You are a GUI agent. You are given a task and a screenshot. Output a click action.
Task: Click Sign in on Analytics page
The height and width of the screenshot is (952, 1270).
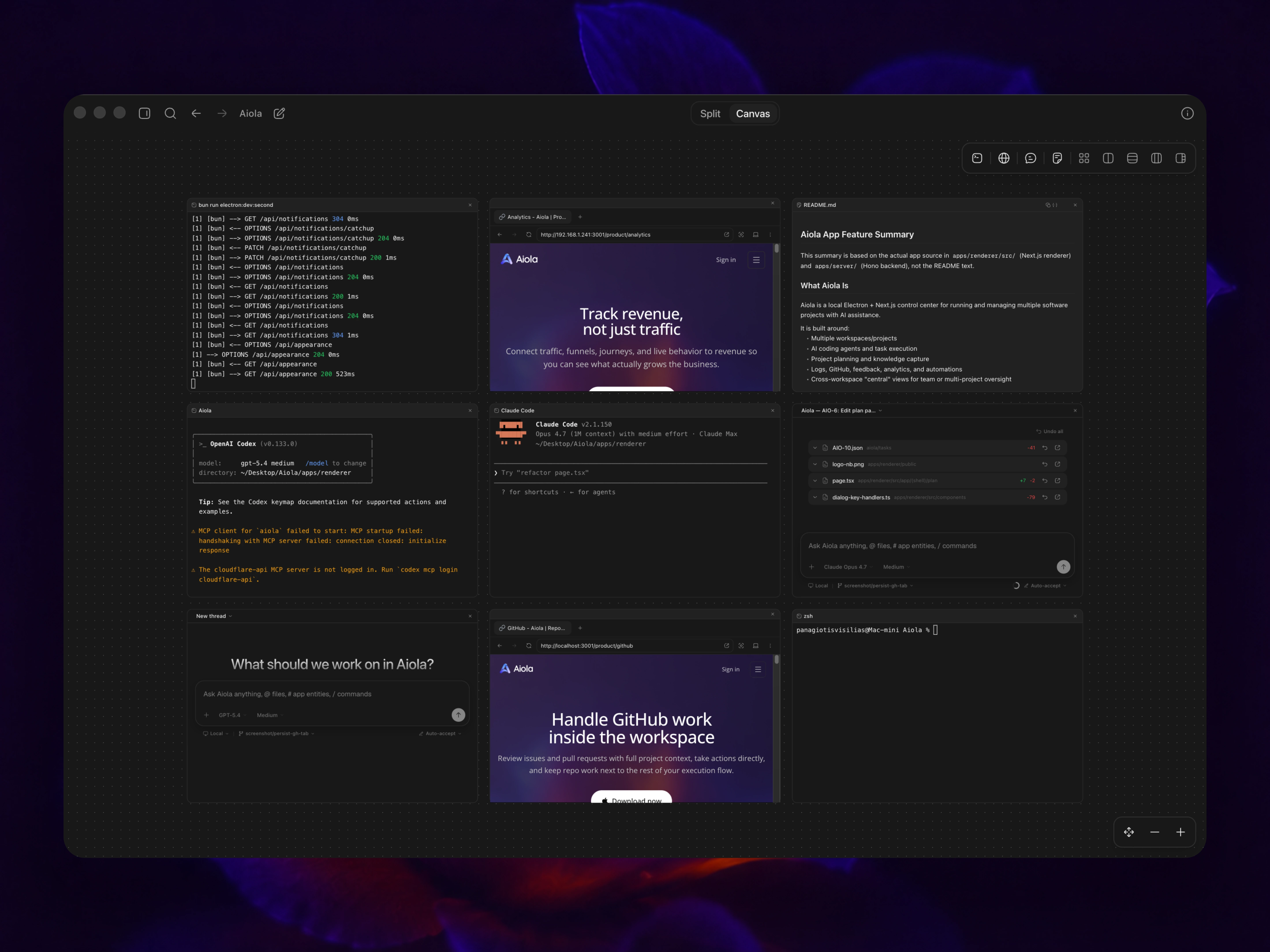[x=726, y=260]
